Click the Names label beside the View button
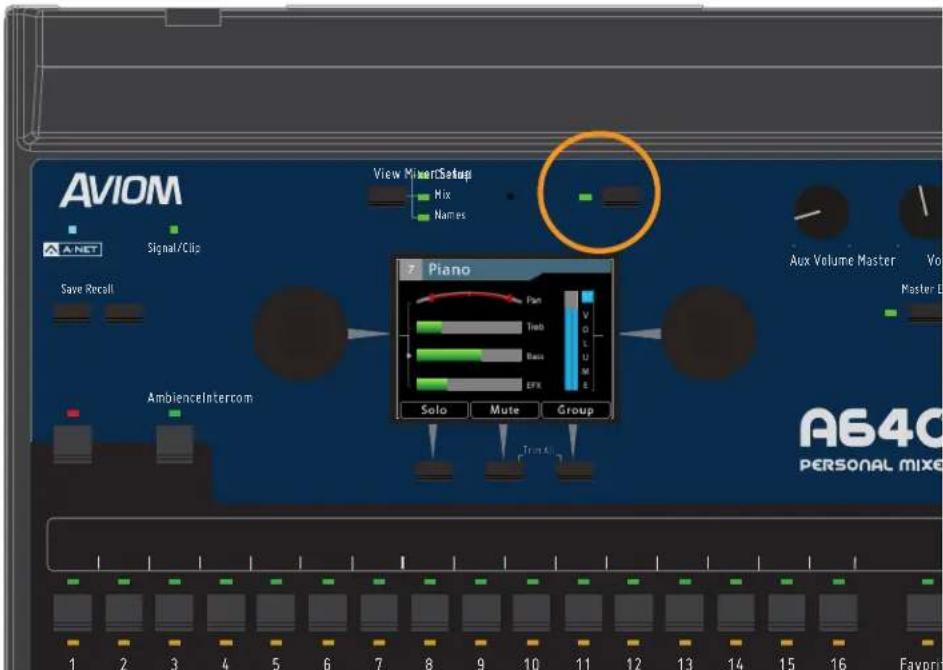943x670 pixels. [x=450, y=215]
